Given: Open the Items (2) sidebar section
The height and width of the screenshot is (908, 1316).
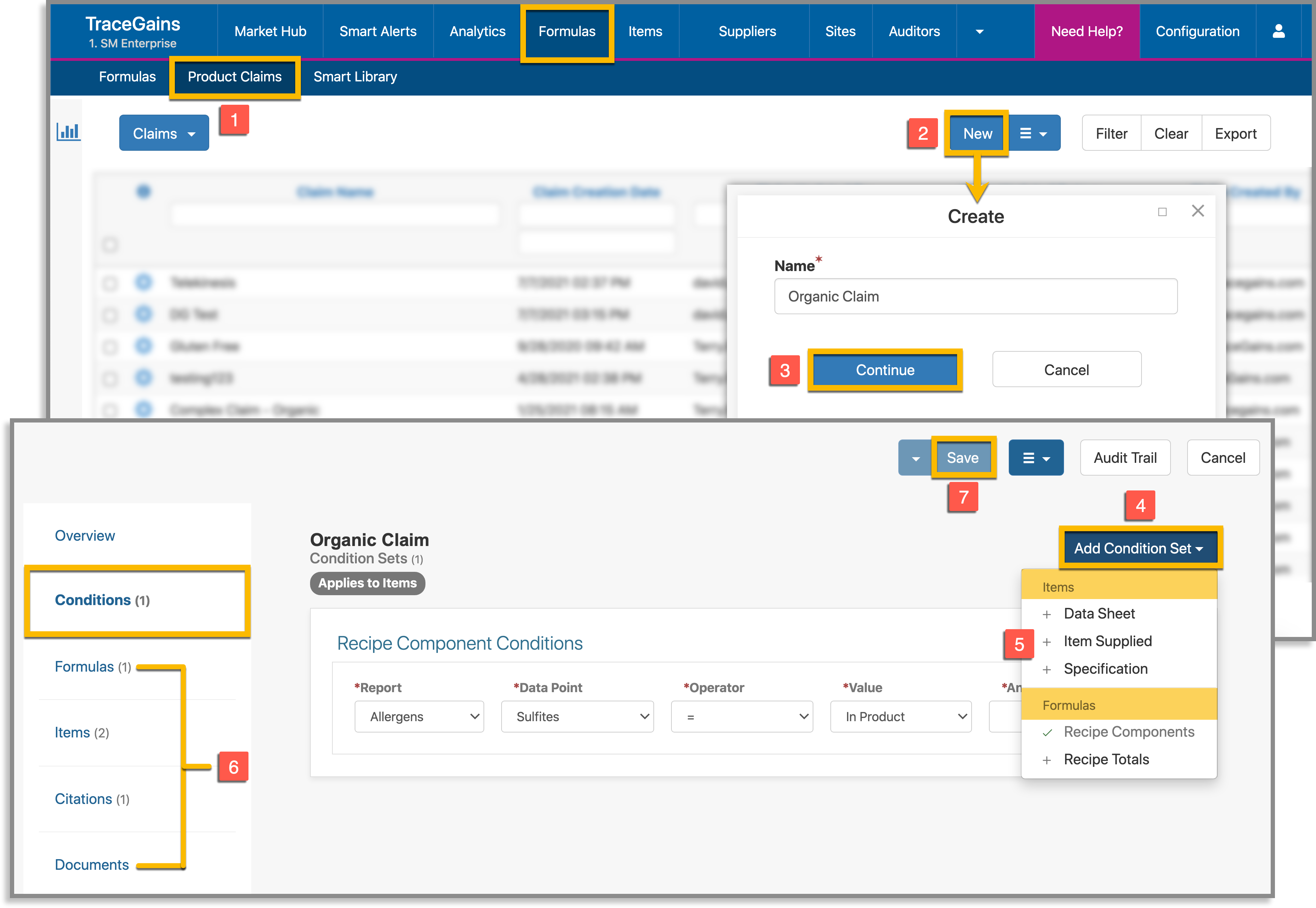Looking at the screenshot, I should point(82,733).
